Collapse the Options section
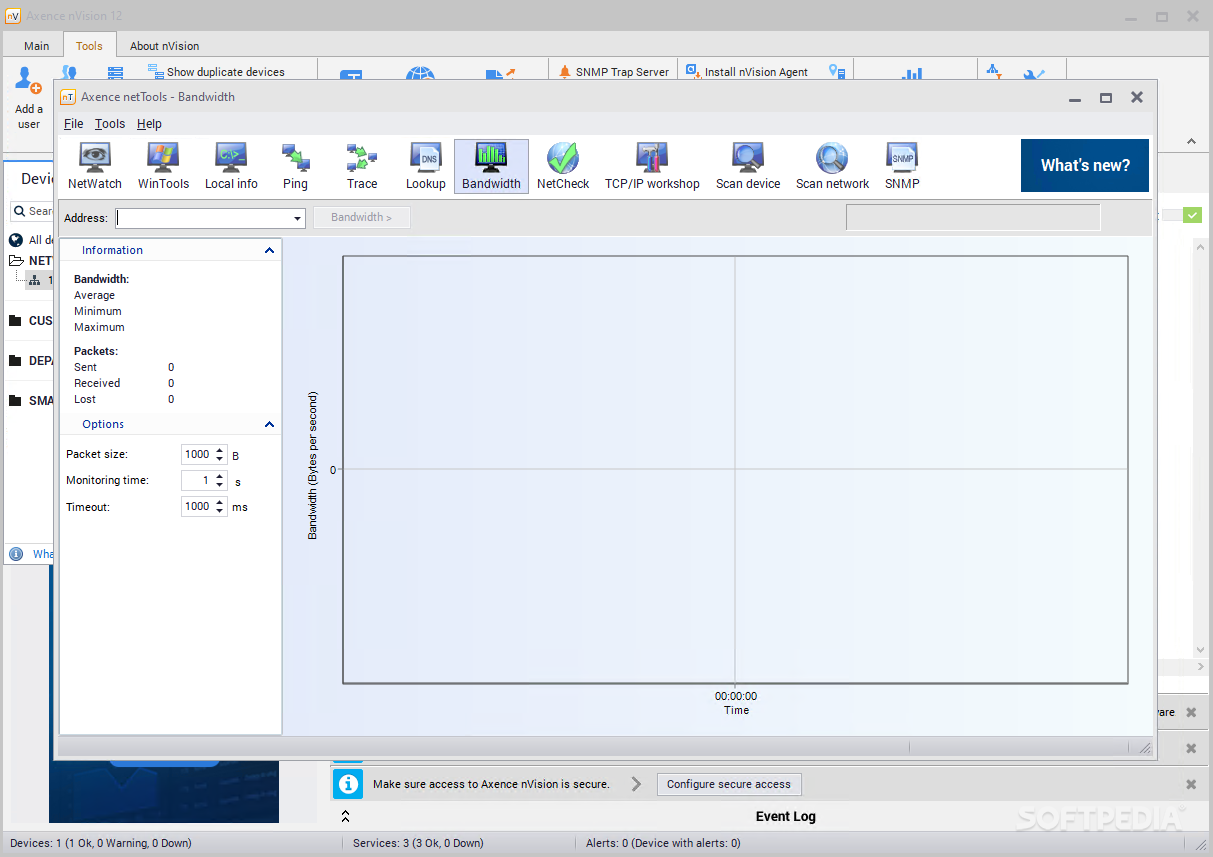The image size is (1213, 857). pos(269,424)
